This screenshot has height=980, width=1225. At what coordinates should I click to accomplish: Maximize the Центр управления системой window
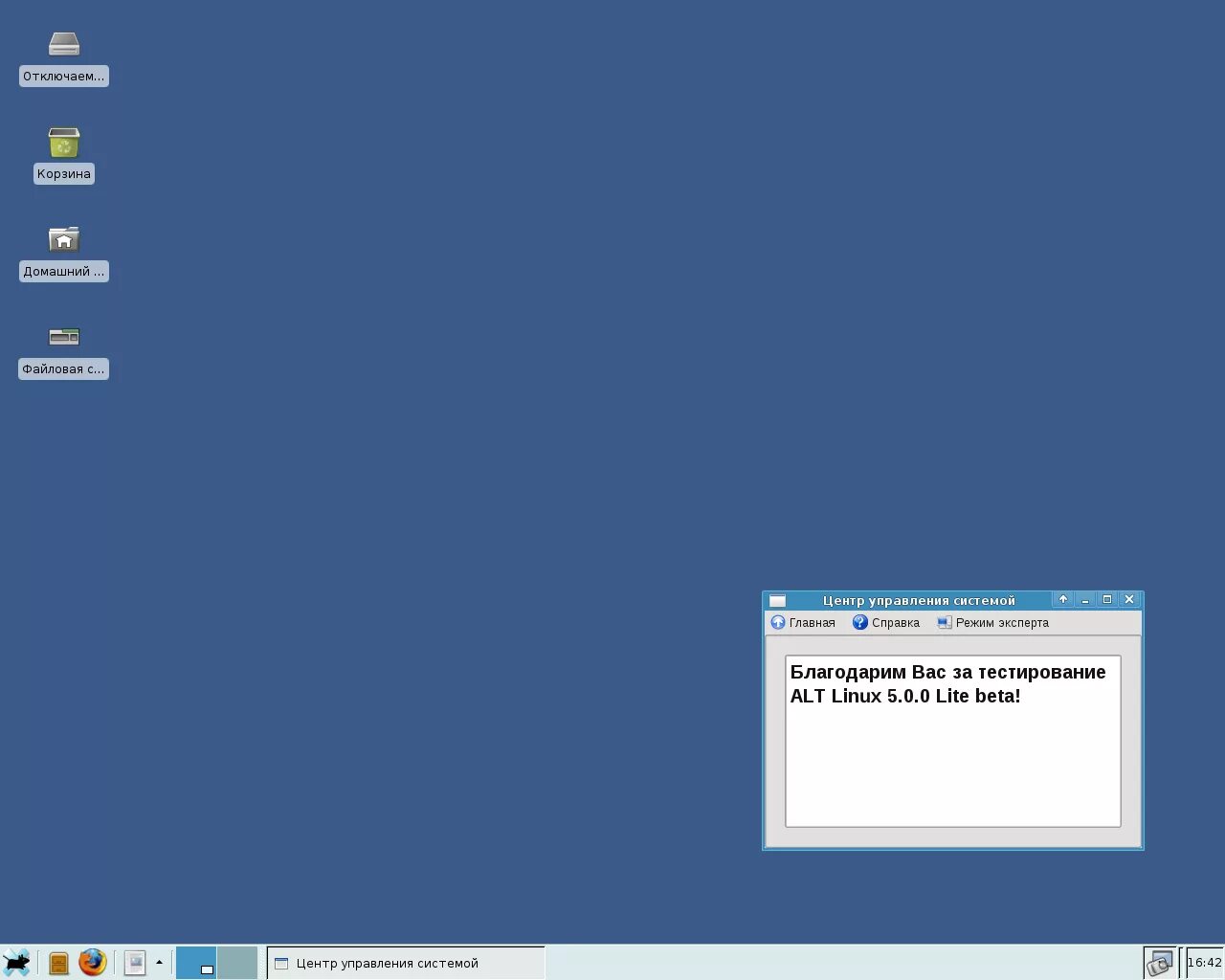tap(1107, 600)
